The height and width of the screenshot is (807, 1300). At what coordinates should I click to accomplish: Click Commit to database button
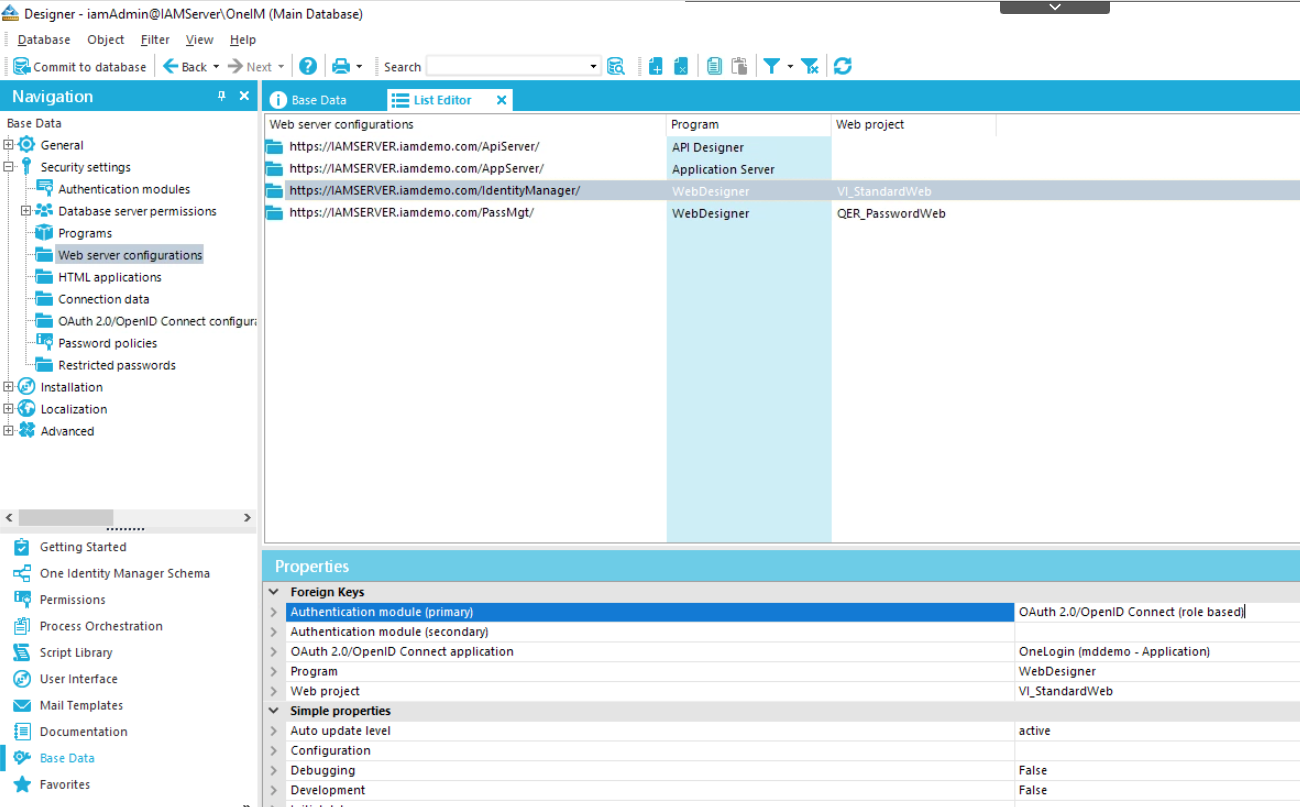click(80, 67)
